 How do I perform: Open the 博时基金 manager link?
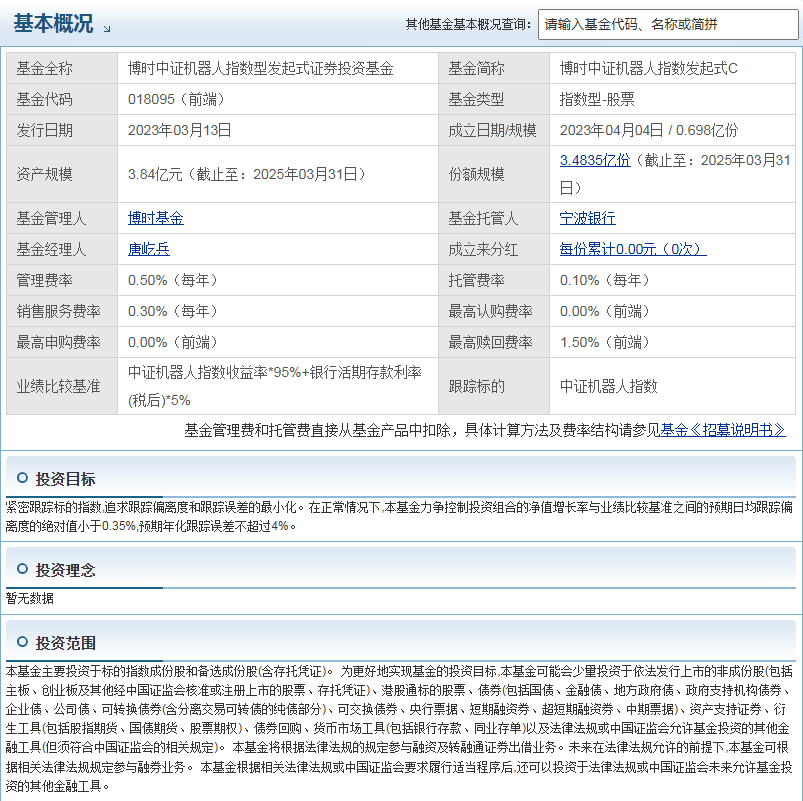point(156,218)
